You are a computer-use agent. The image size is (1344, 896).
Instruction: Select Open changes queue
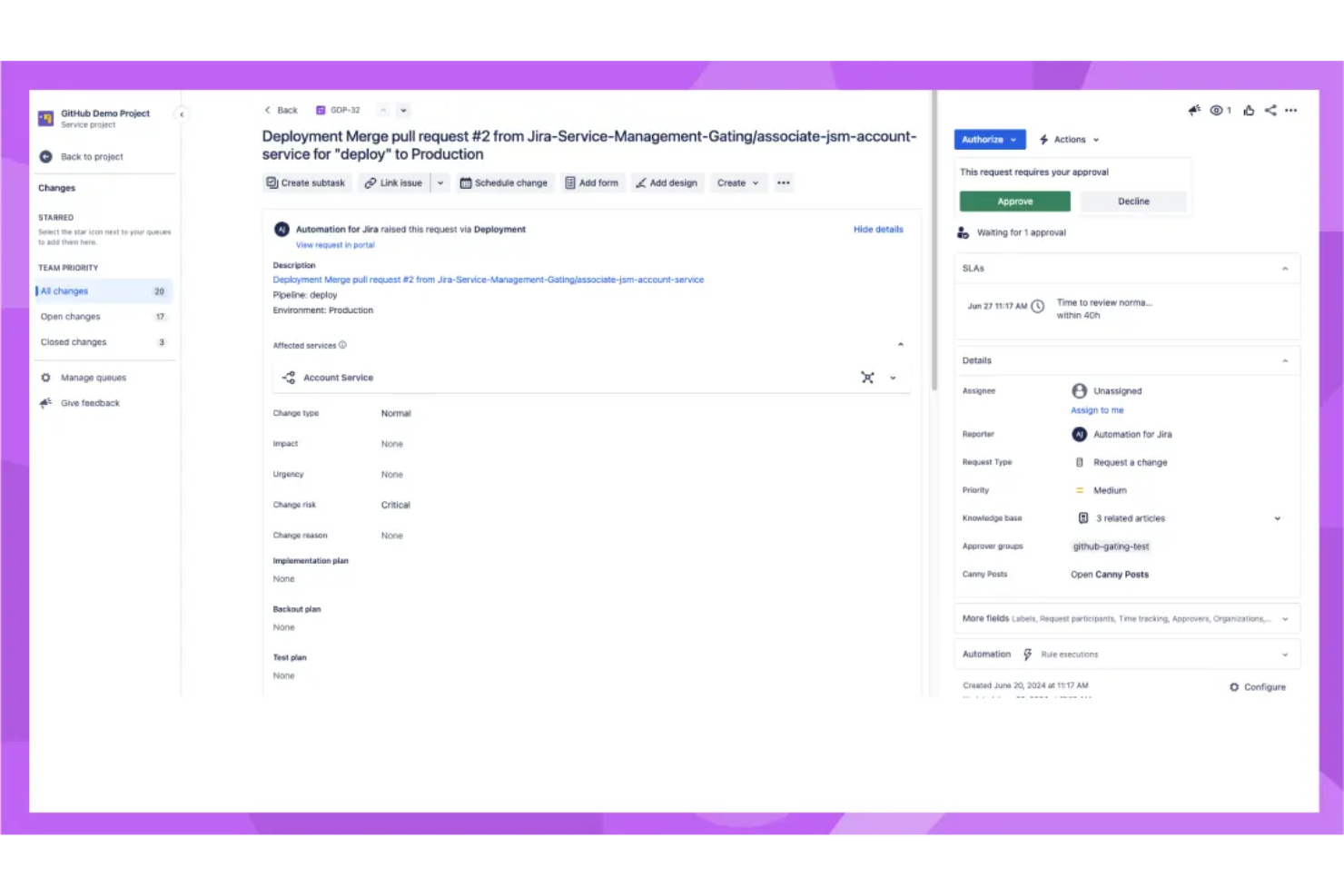pyautogui.click(x=103, y=317)
